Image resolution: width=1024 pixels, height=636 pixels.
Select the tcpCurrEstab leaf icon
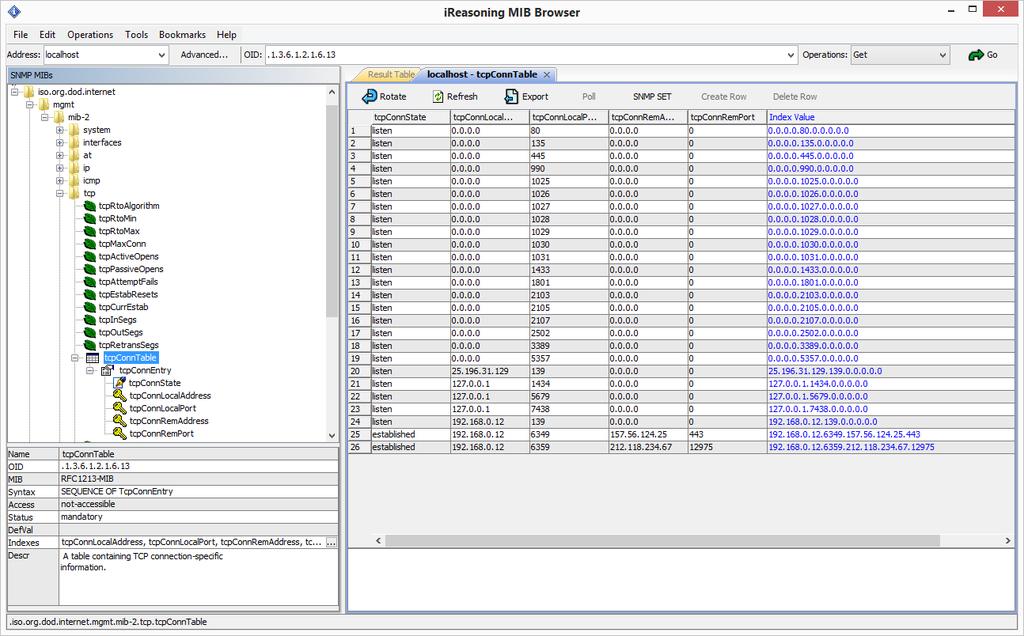click(x=89, y=307)
